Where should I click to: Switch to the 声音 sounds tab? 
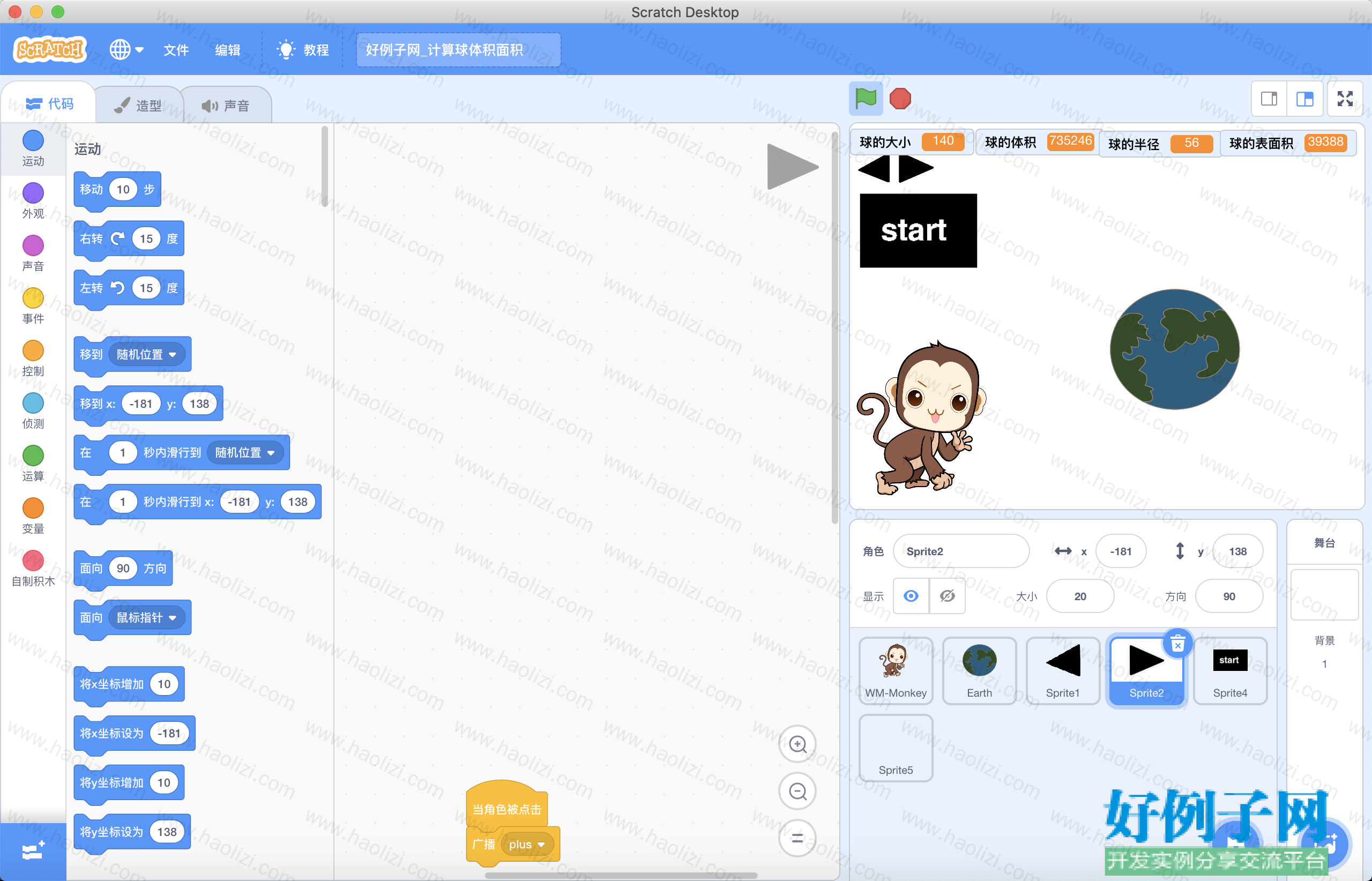[226, 105]
